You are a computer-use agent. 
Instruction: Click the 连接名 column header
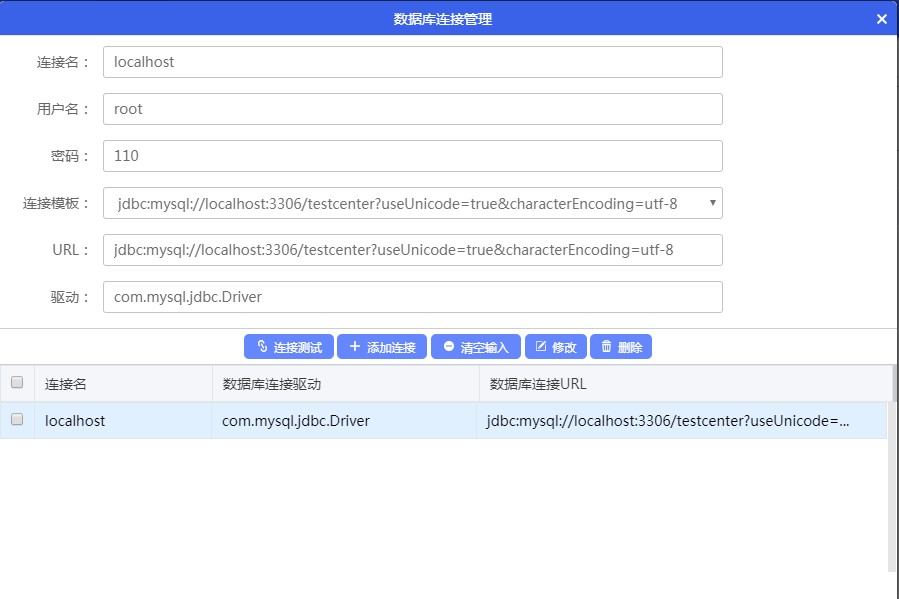pyautogui.click(x=122, y=383)
